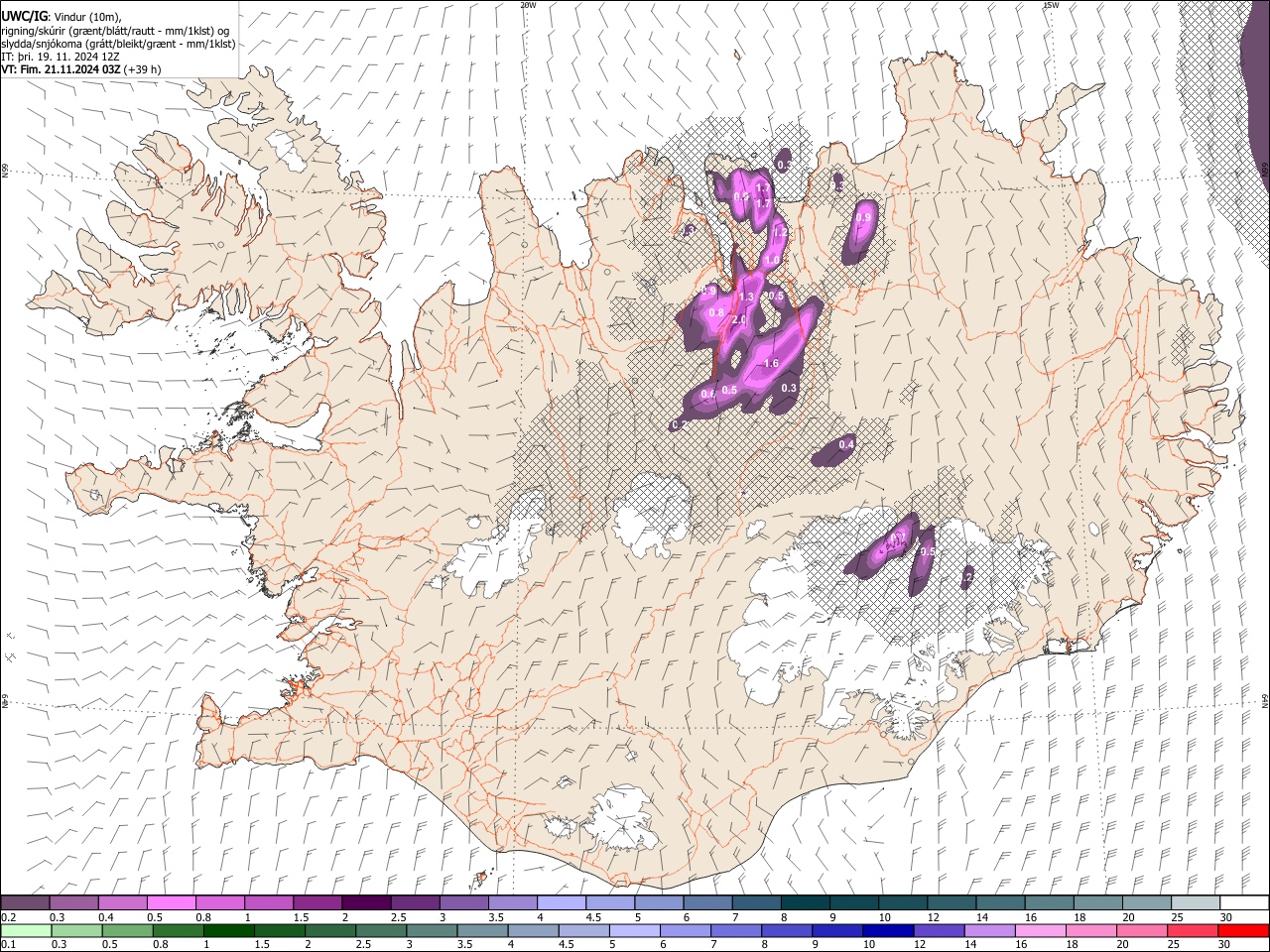Click the 0.8 snowfall value on the map

(716, 312)
